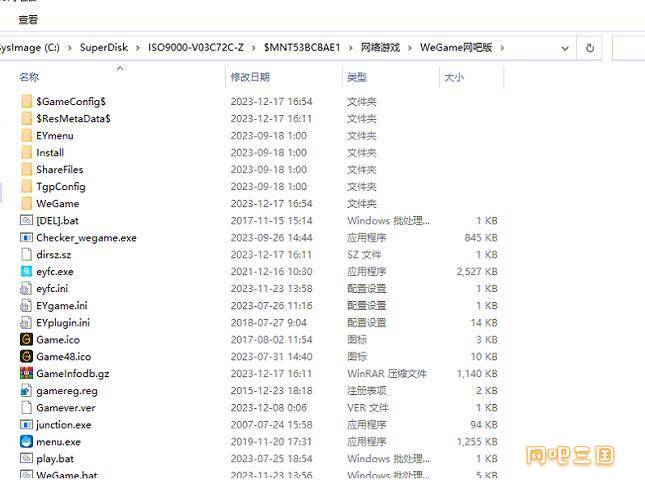Click the file name Checker_wegame.exe
The width and height of the screenshot is (645, 480).
tap(86, 238)
